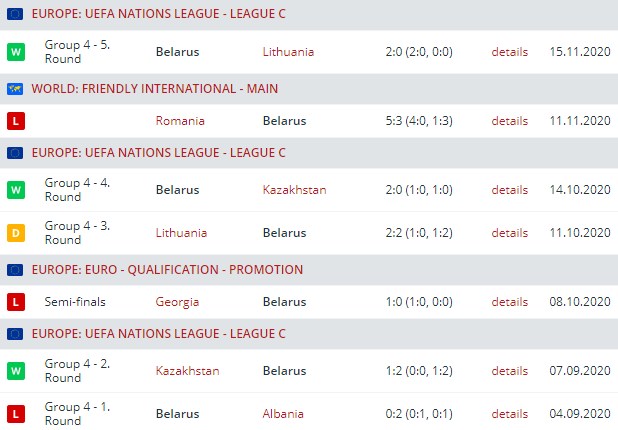Click the green W badge for Kazakhstan–Belarus away match
618x430 pixels.
[x=16, y=371]
